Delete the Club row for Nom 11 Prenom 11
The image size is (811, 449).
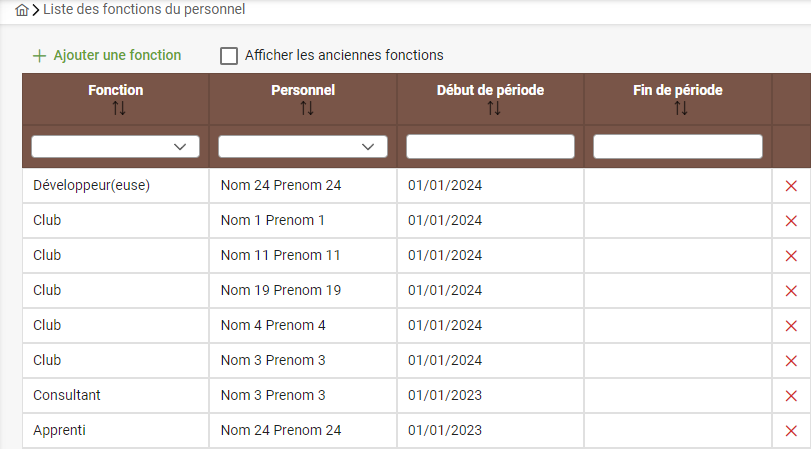click(x=791, y=256)
